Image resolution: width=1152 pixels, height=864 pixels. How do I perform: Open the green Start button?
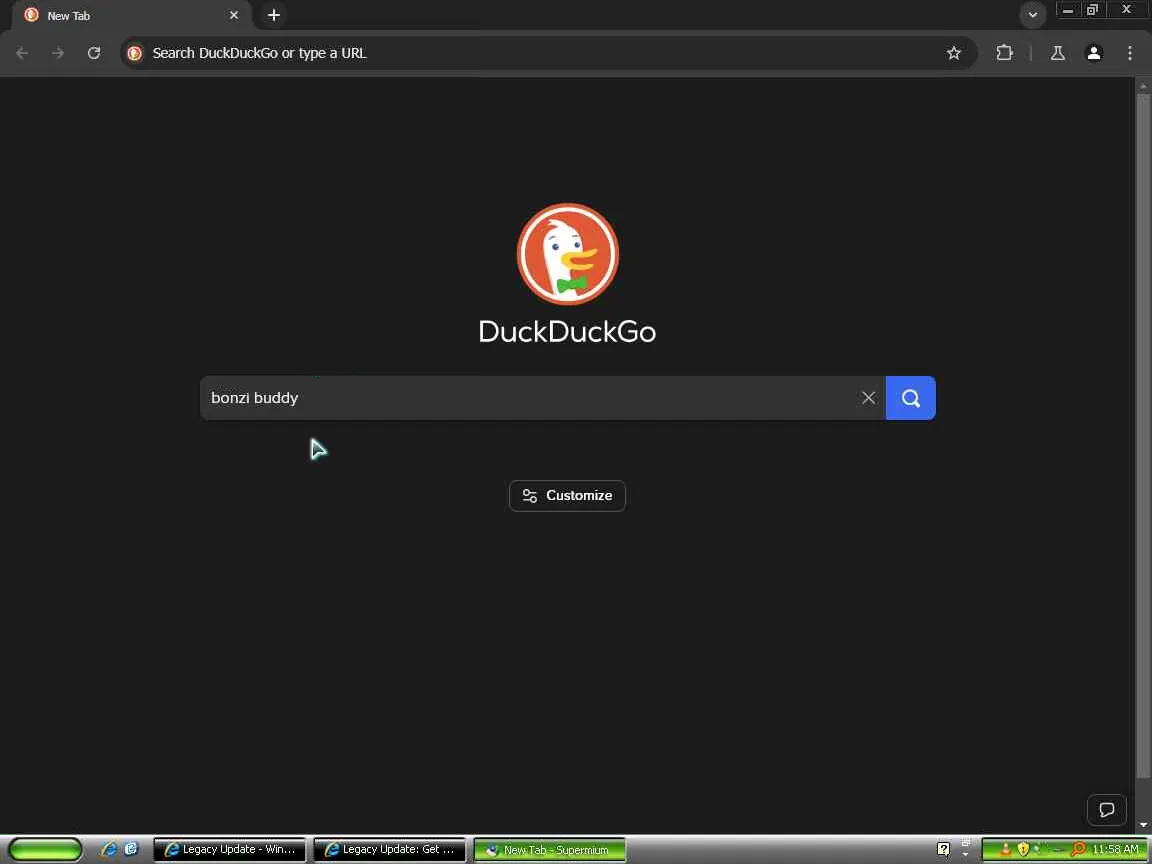46,849
